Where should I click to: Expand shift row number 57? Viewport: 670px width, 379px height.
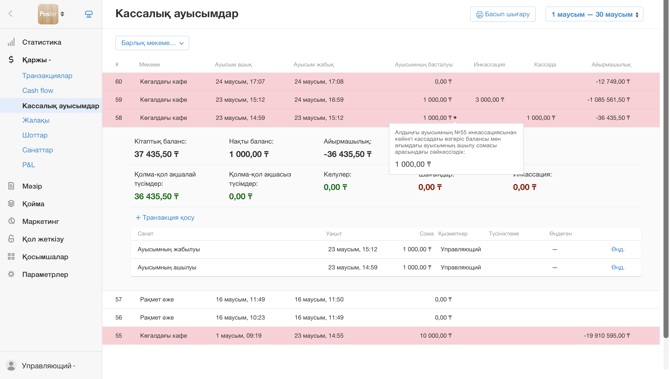pos(381,300)
